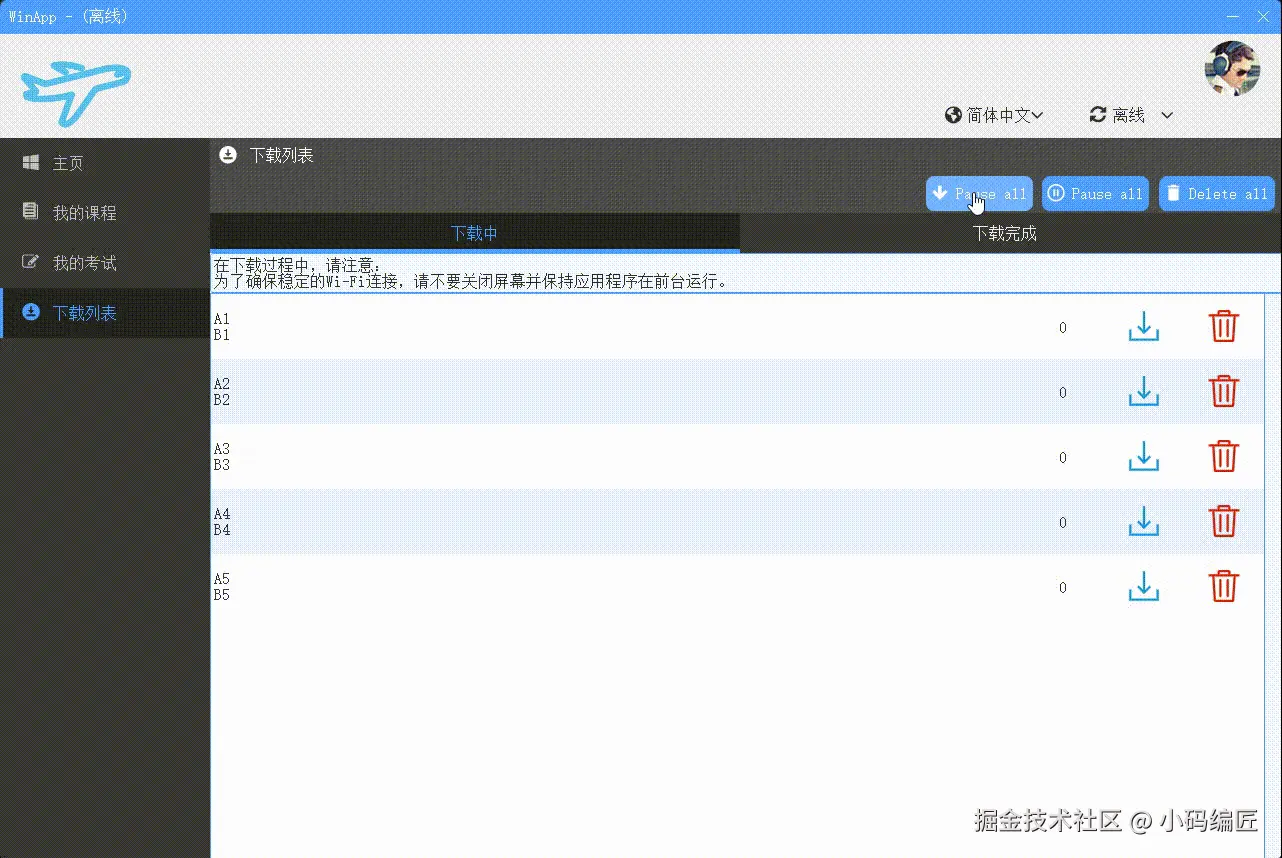Image resolution: width=1282 pixels, height=858 pixels.
Task: Click the A4 B4 row text
Action: (x=222, y=522)
